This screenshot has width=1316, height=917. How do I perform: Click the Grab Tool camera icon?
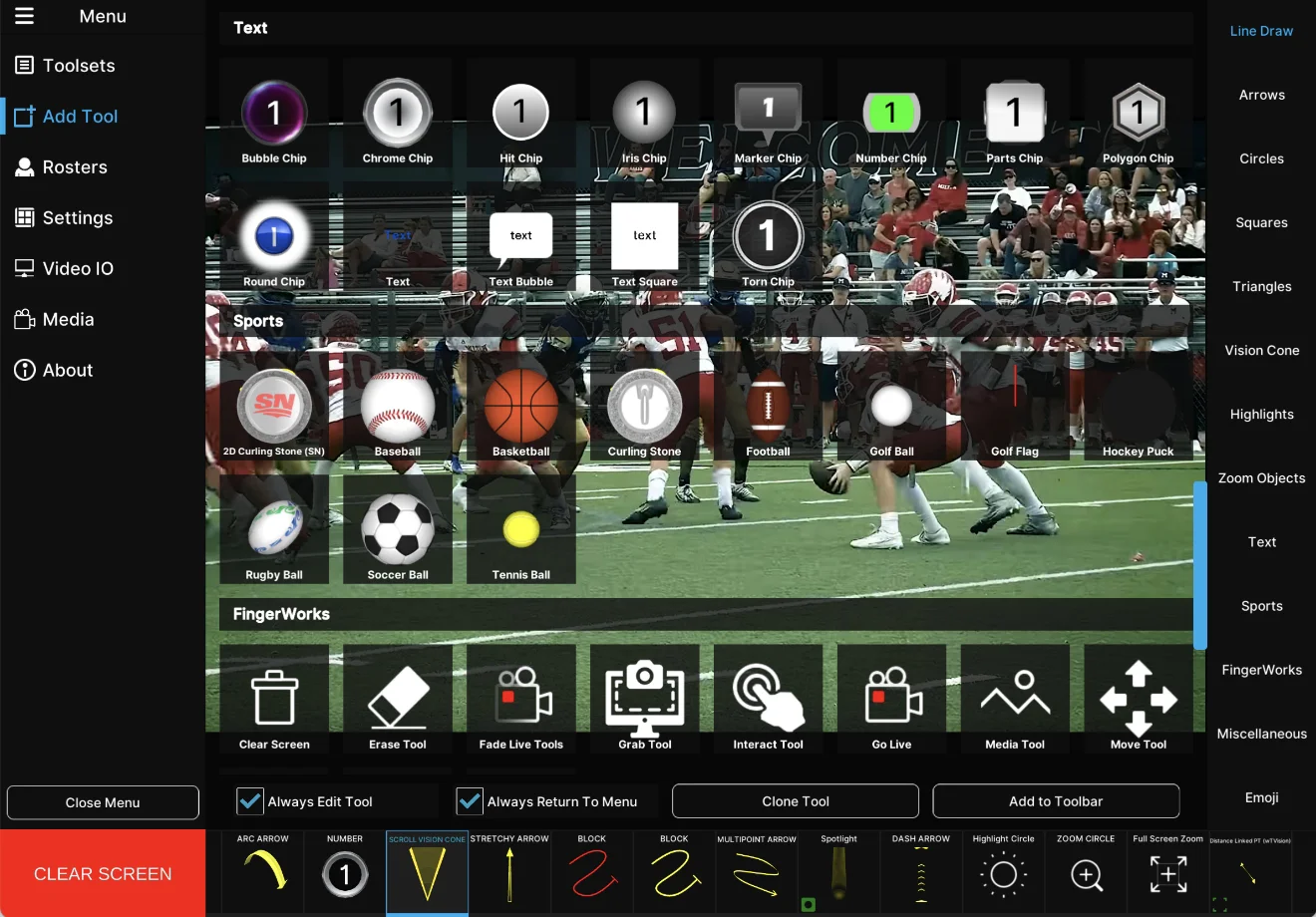[644, 698]
